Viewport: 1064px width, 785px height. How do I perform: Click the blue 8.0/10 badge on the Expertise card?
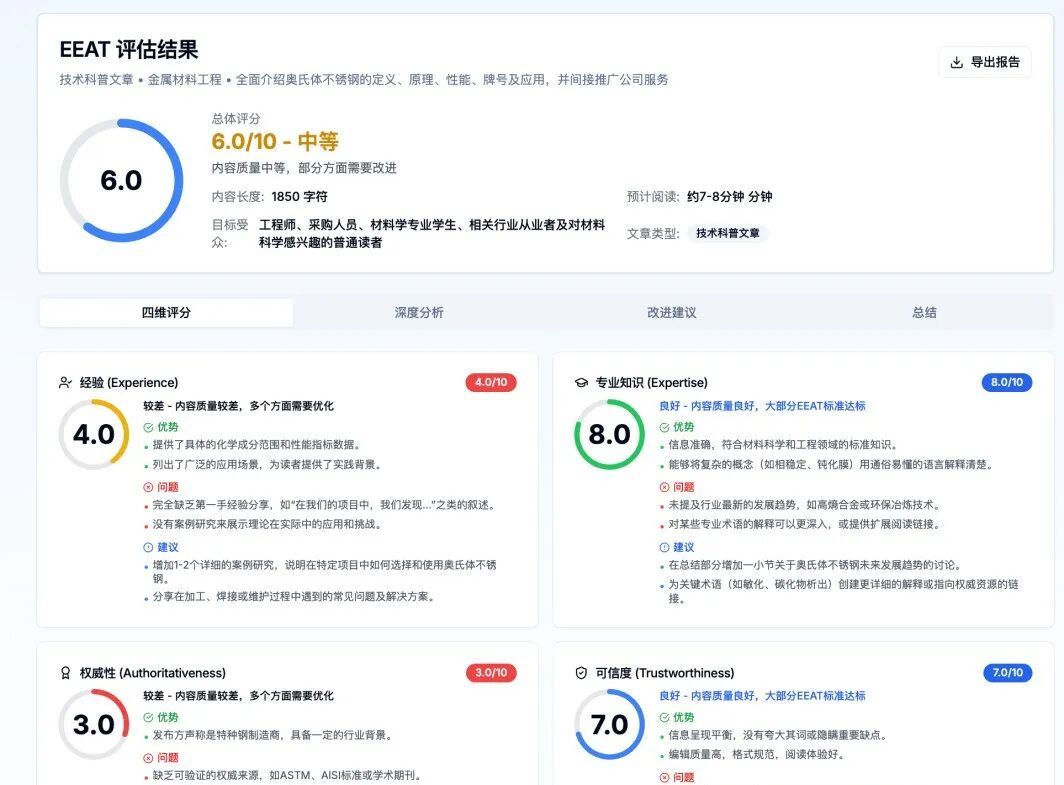[x=1006, y=382]
